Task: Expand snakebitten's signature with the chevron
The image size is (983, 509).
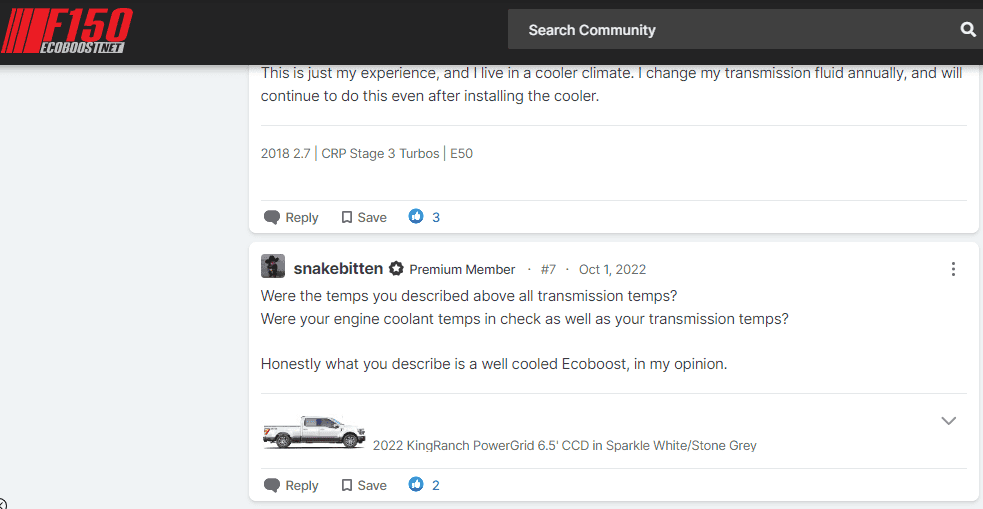Action: pyautogui.click(x=949, y=421)
